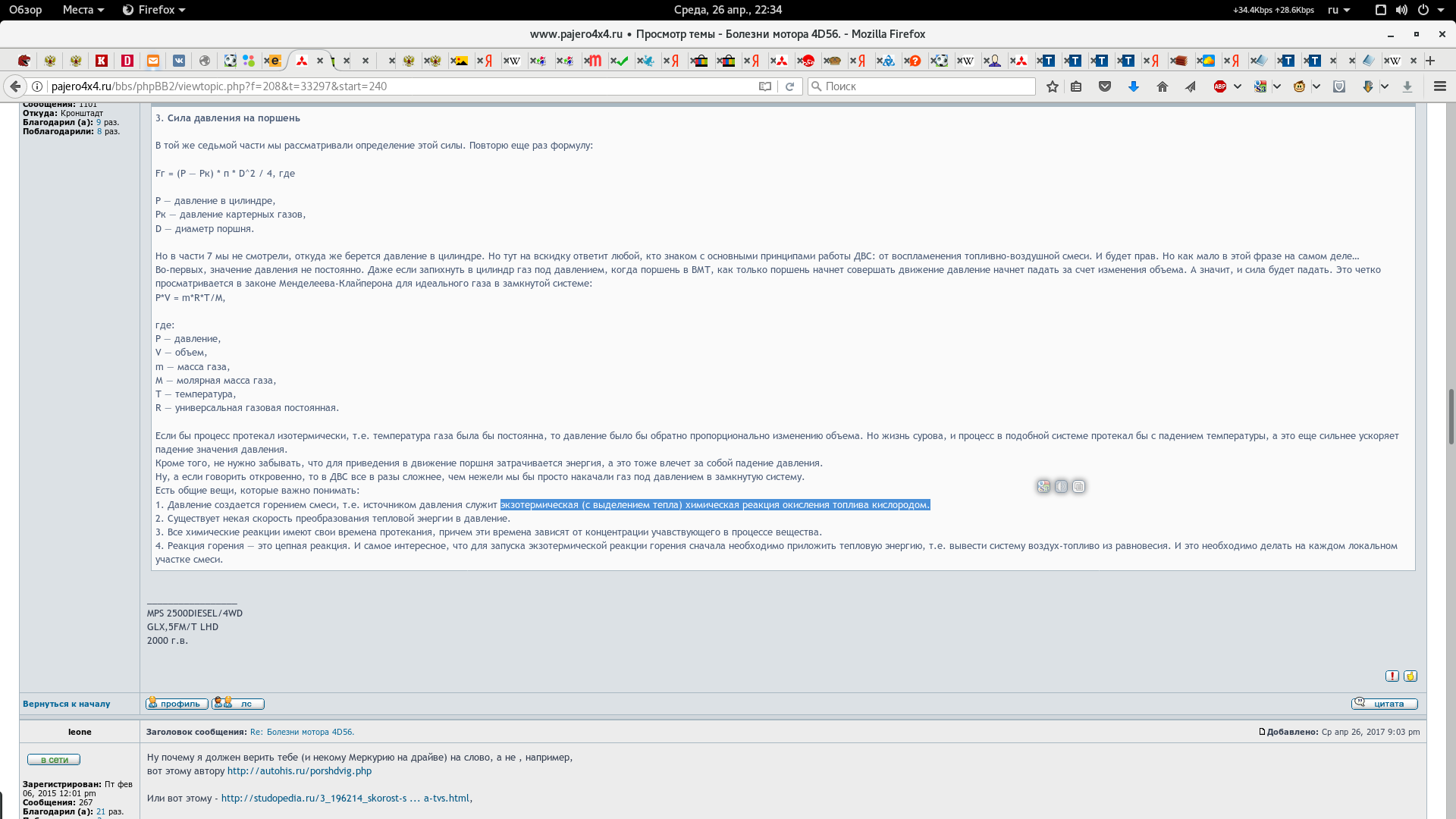Open Pocket save icon in toolbar

pos(1105,86)
